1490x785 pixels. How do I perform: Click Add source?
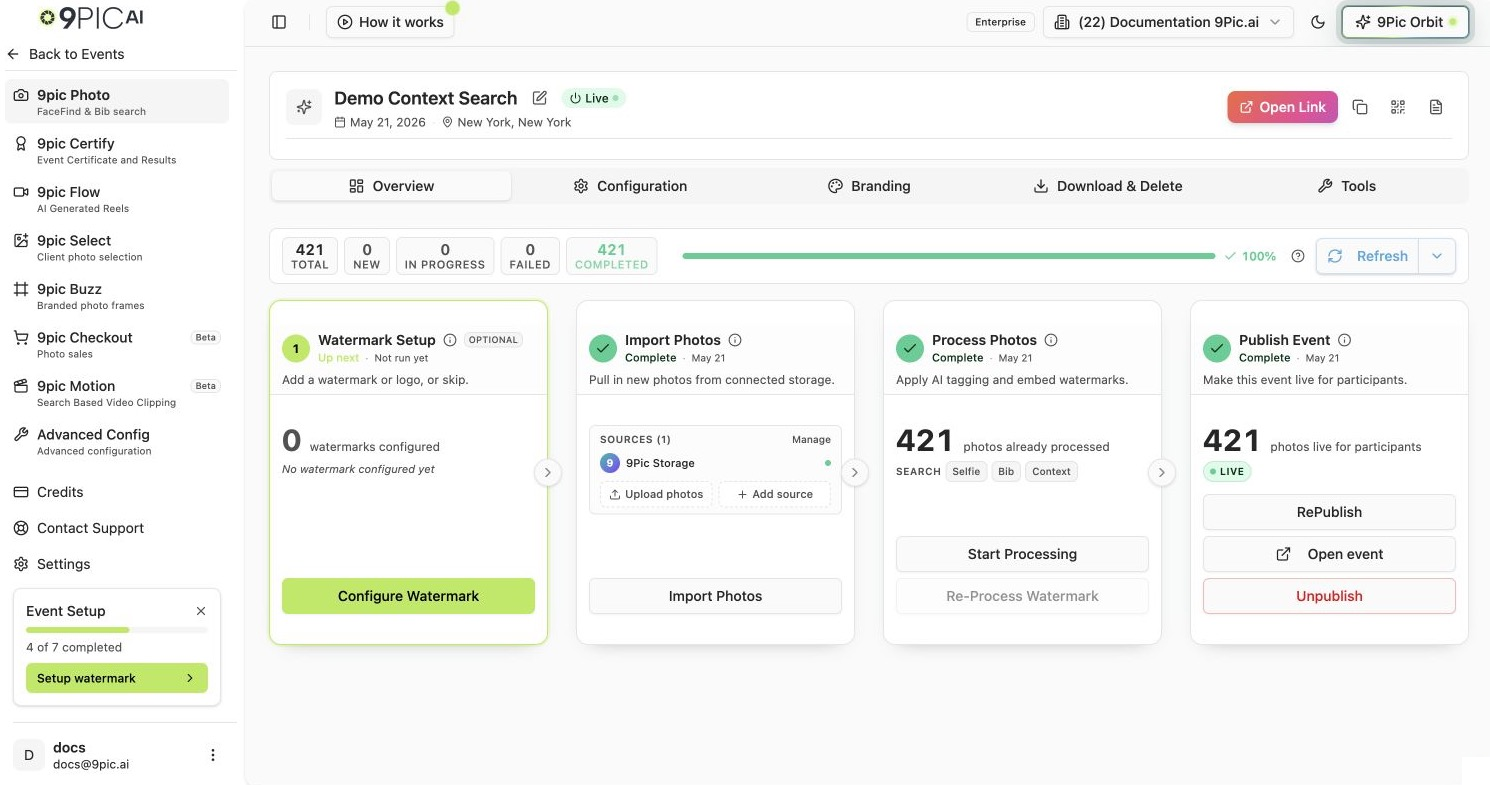pos(775,494)
